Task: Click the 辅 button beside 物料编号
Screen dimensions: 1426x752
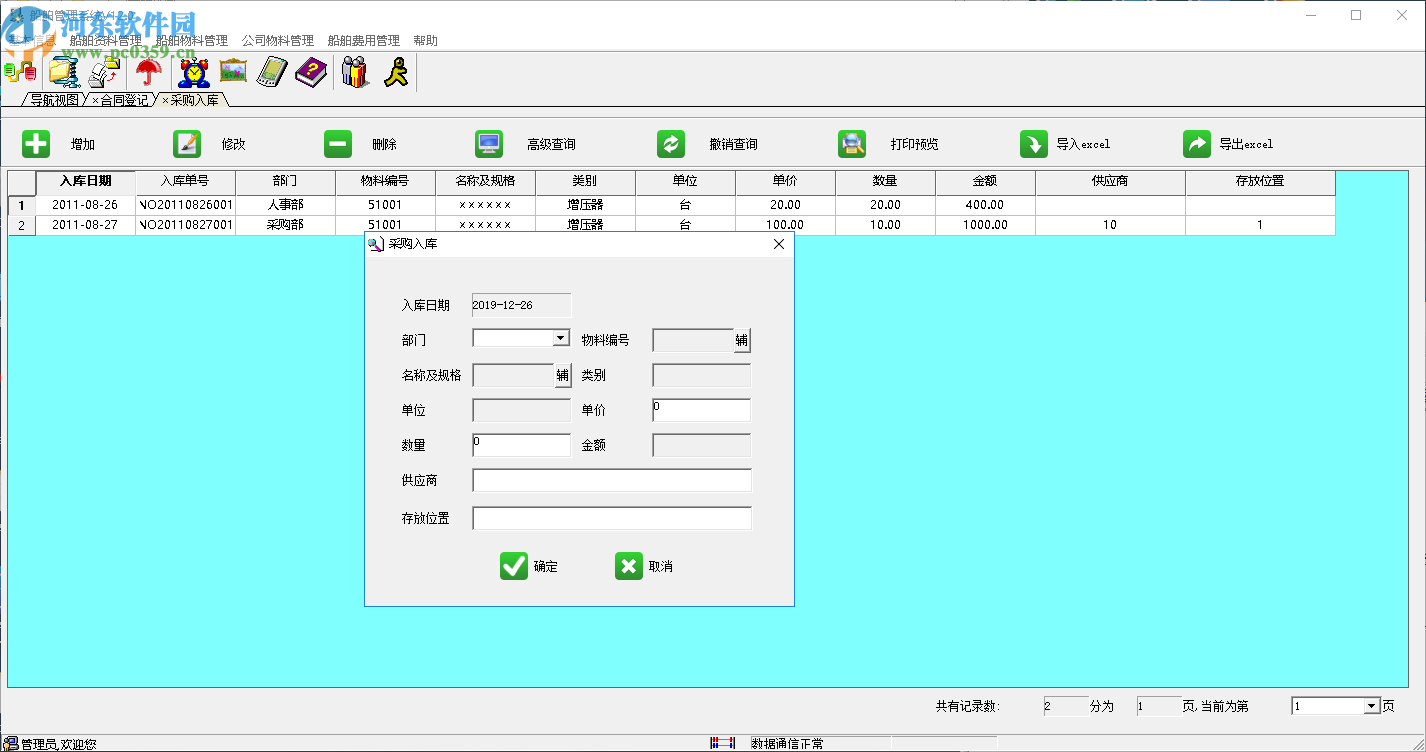Action: click(x=741, y=340)
